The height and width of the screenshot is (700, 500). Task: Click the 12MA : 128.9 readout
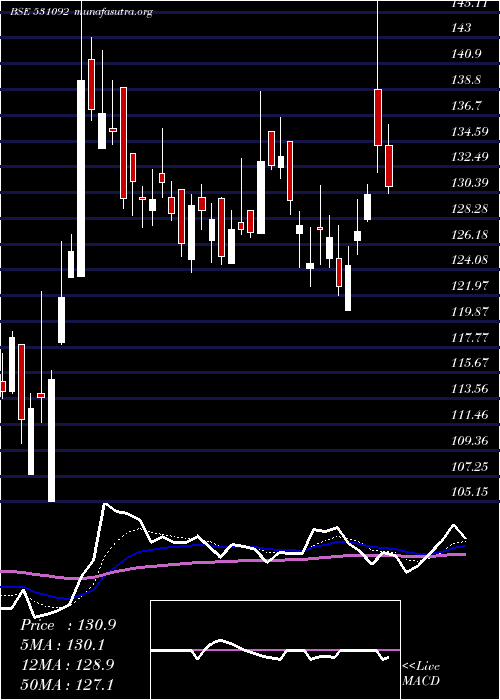tap(67, 665)
